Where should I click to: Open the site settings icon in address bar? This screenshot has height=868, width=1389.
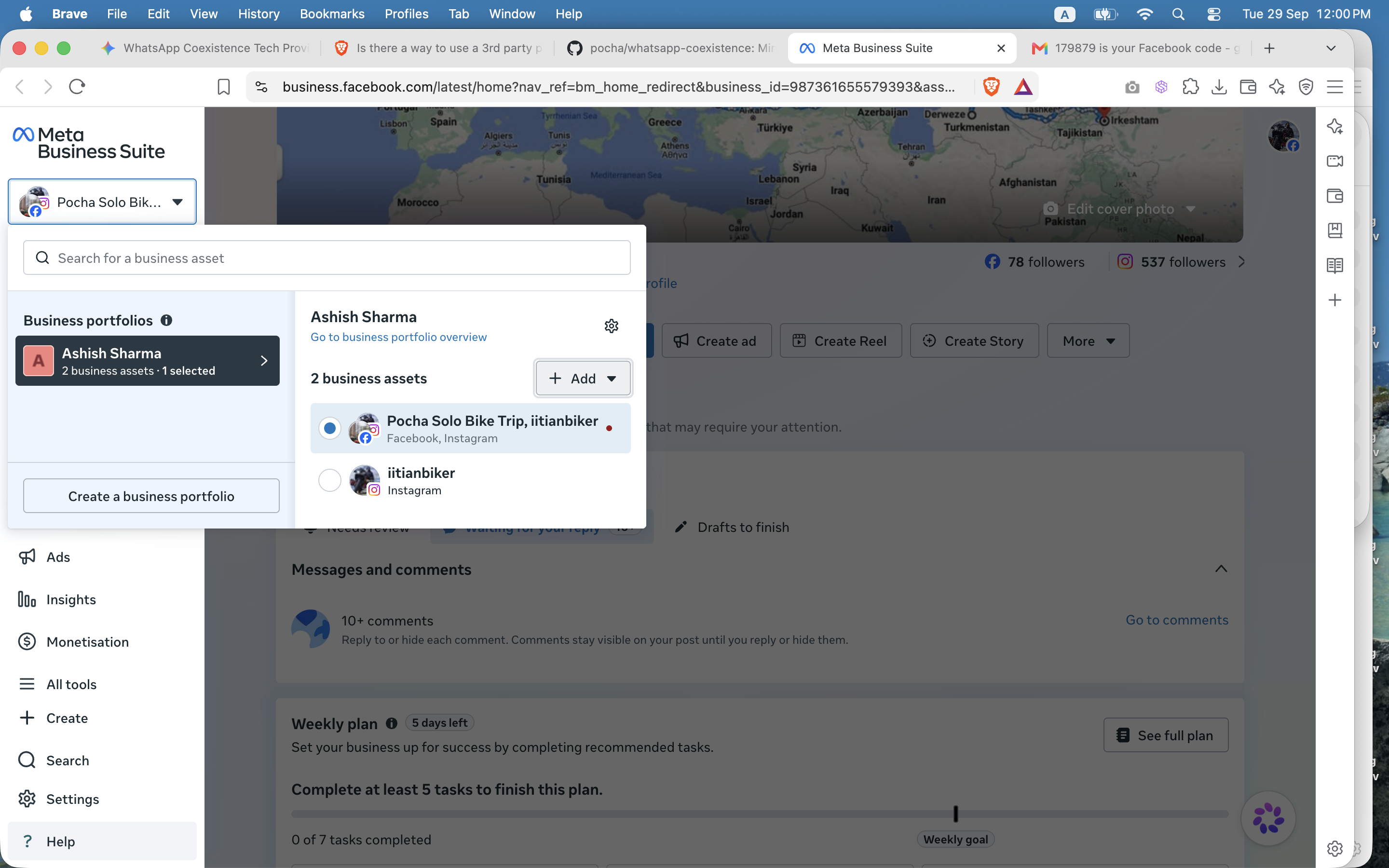tap(261, 87)
